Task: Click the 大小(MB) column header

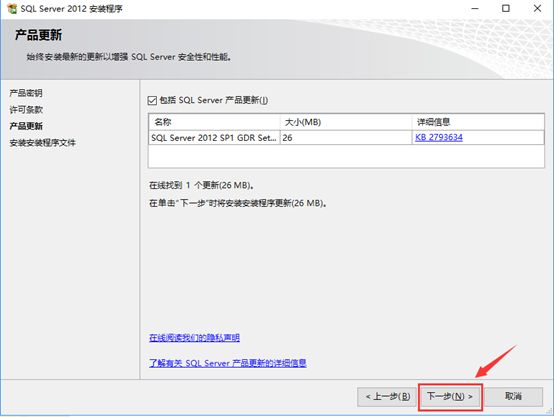Action: [346, 122]
